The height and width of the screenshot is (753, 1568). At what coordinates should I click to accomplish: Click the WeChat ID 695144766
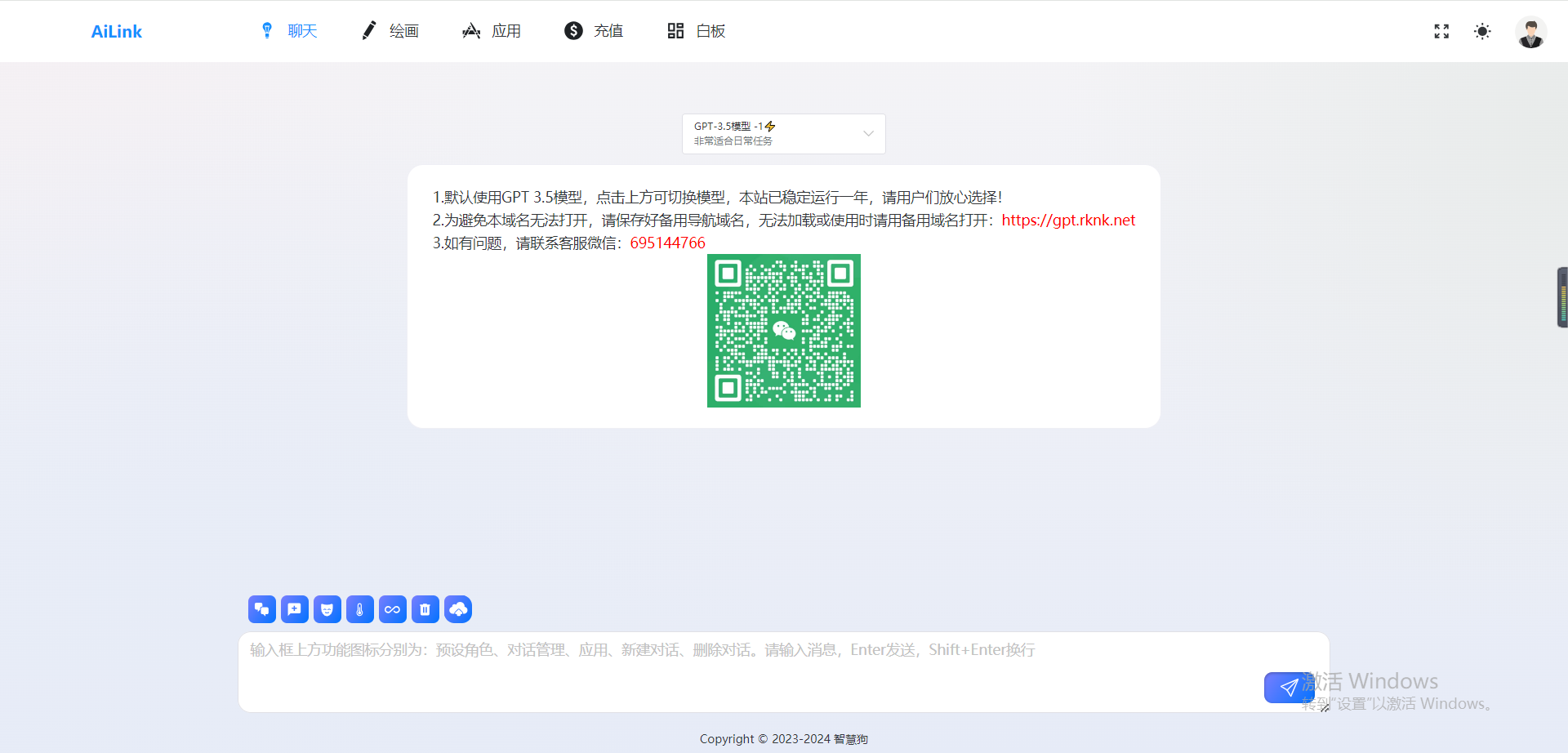[667, 243]
